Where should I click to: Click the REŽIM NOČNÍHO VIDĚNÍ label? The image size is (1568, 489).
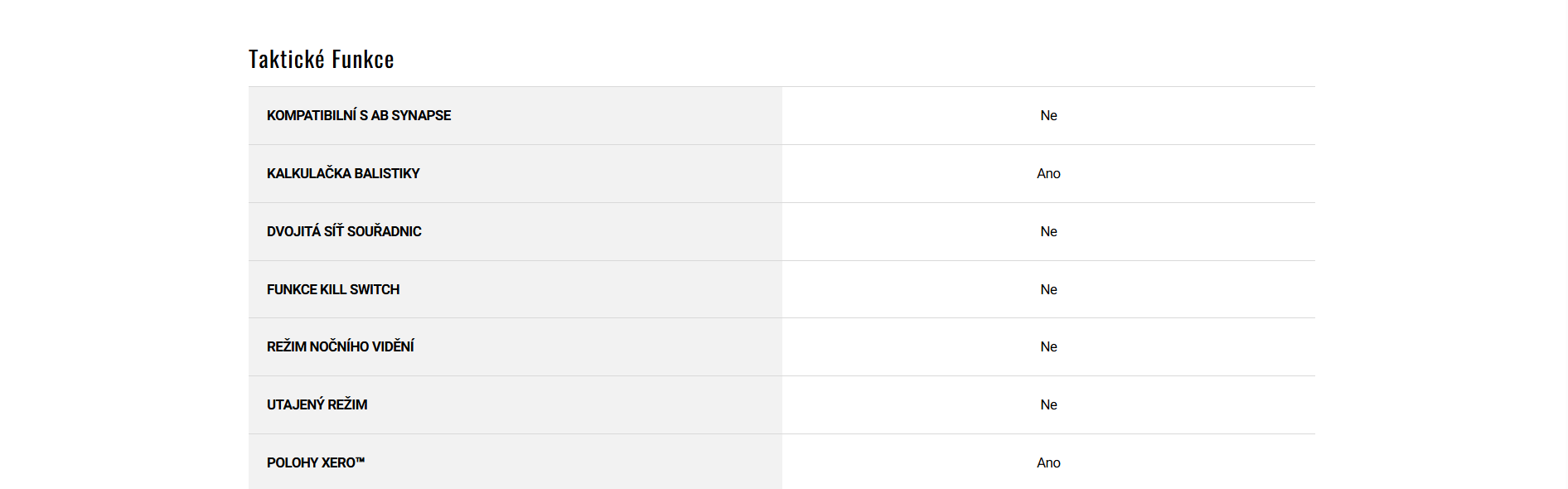(x=340, y=347)
